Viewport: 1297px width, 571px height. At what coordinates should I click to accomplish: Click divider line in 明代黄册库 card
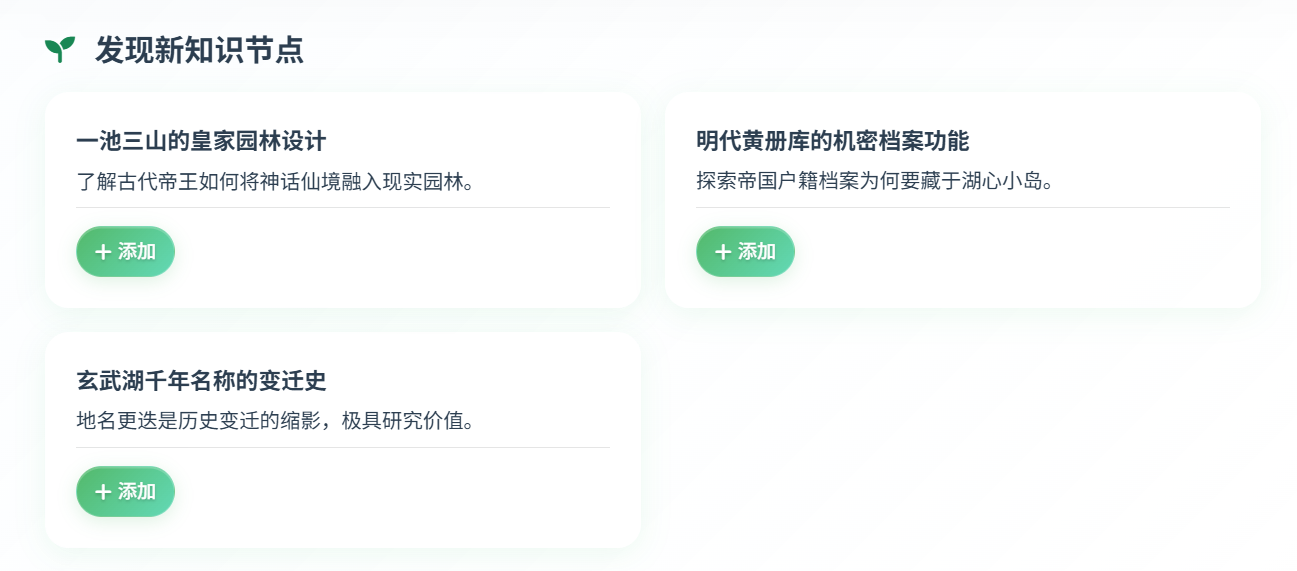(x=962, y=208)
